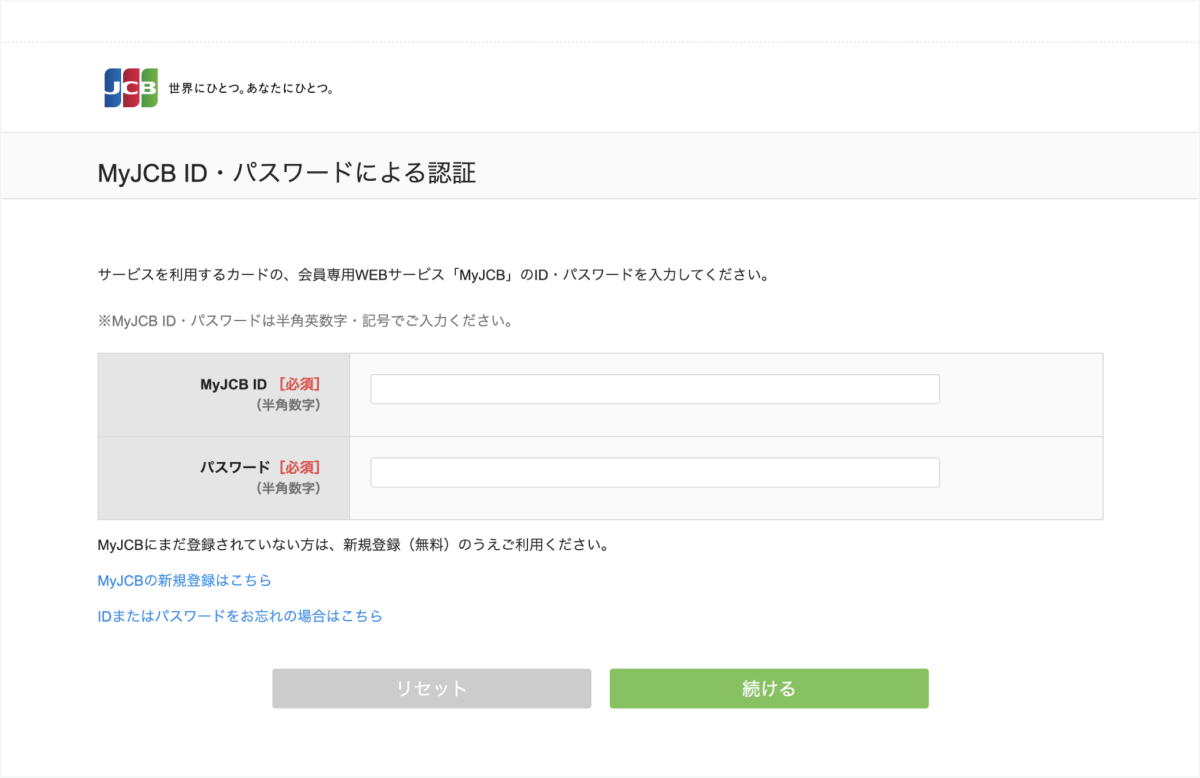Click the red [必須] marker beside パスワード

click(x=298, y=467)
